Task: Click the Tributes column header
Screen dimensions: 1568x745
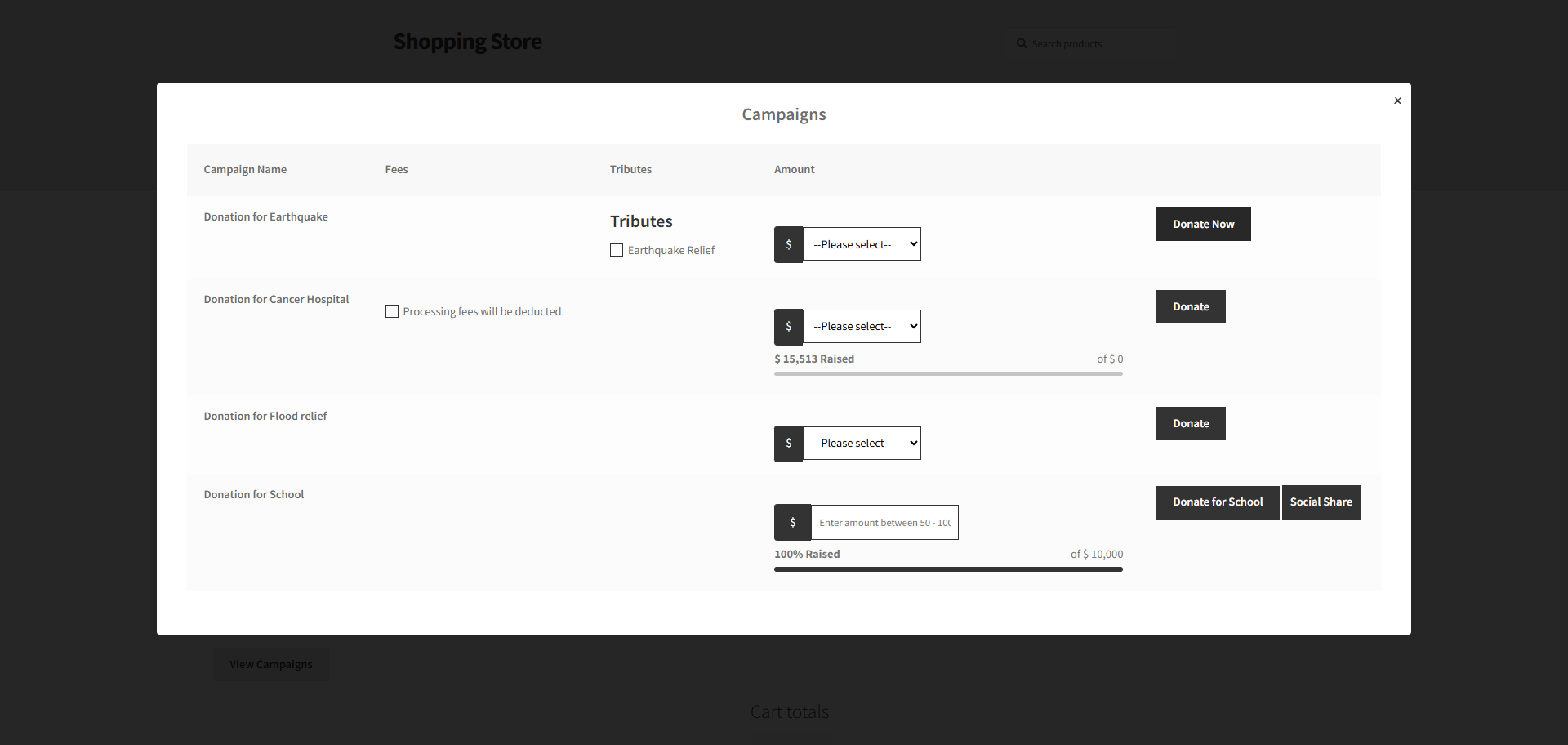Action: coord(630,170)
